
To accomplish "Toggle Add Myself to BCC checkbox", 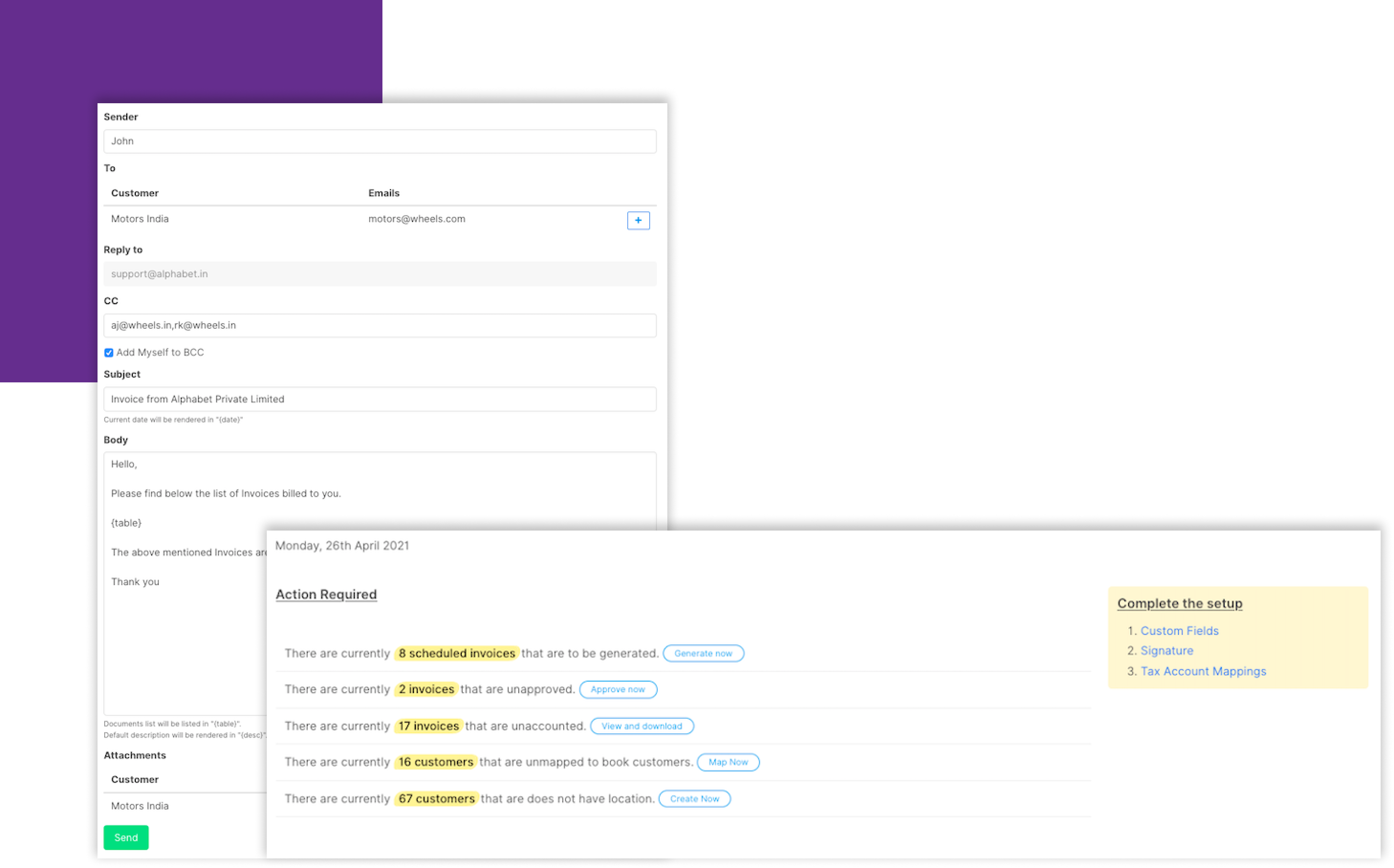I will click(x=109, y=352).
